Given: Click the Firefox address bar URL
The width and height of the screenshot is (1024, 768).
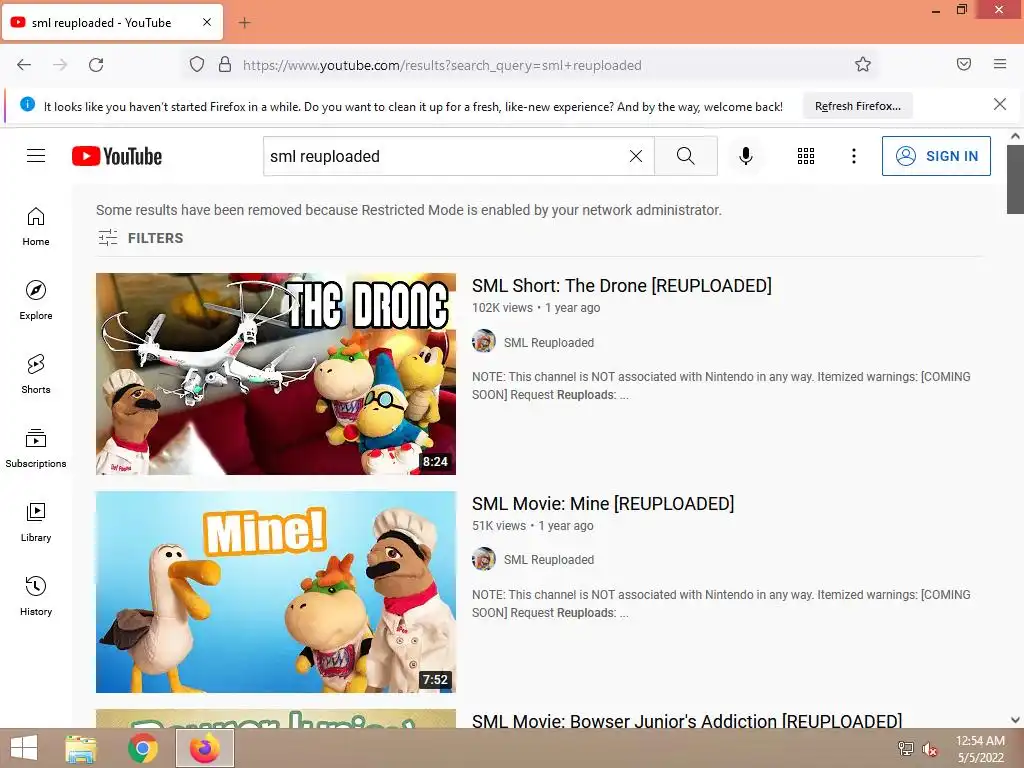Looking at the screenshot, I should 442,65.
